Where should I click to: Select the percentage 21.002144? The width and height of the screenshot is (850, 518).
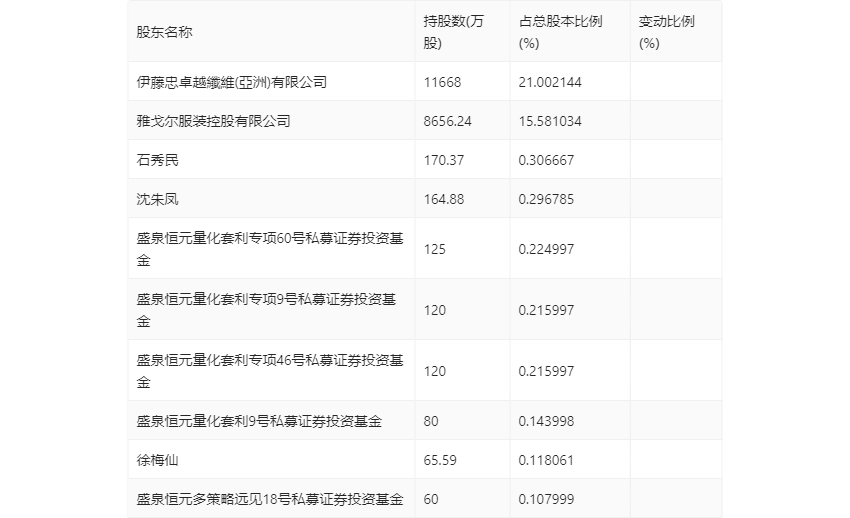(550, 82)
